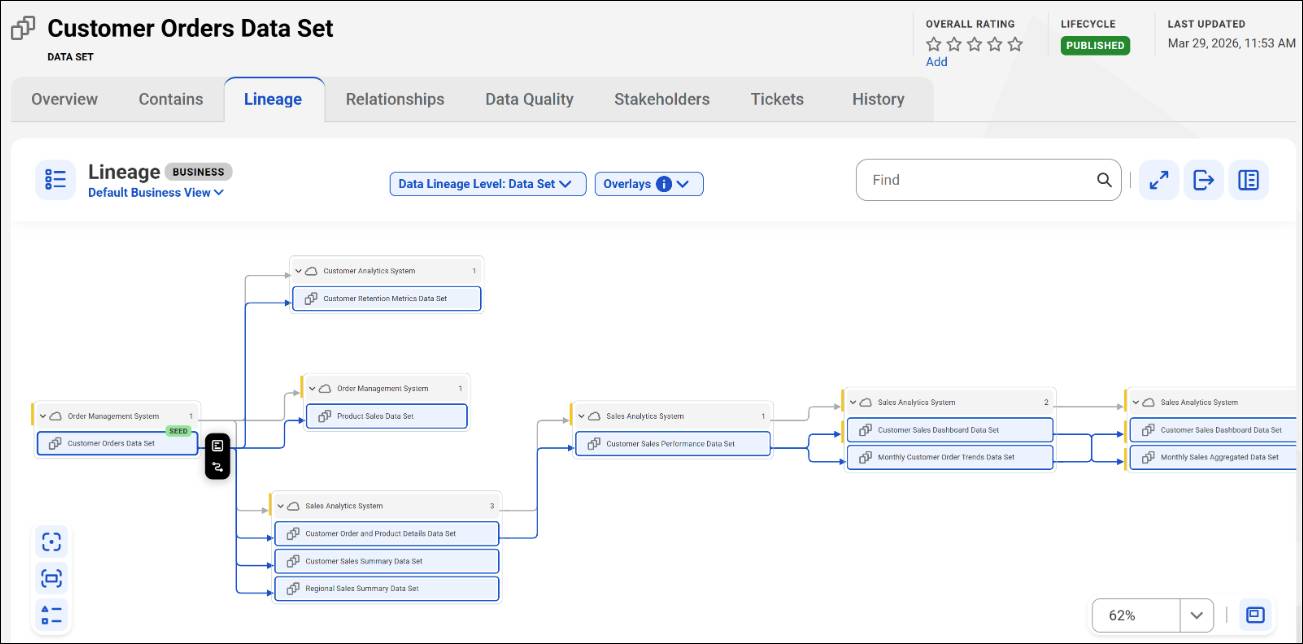The height and width of the screenshot is (644, 1303).
Task: Click the fifth rating star
Action: (x=1015, y=44)
